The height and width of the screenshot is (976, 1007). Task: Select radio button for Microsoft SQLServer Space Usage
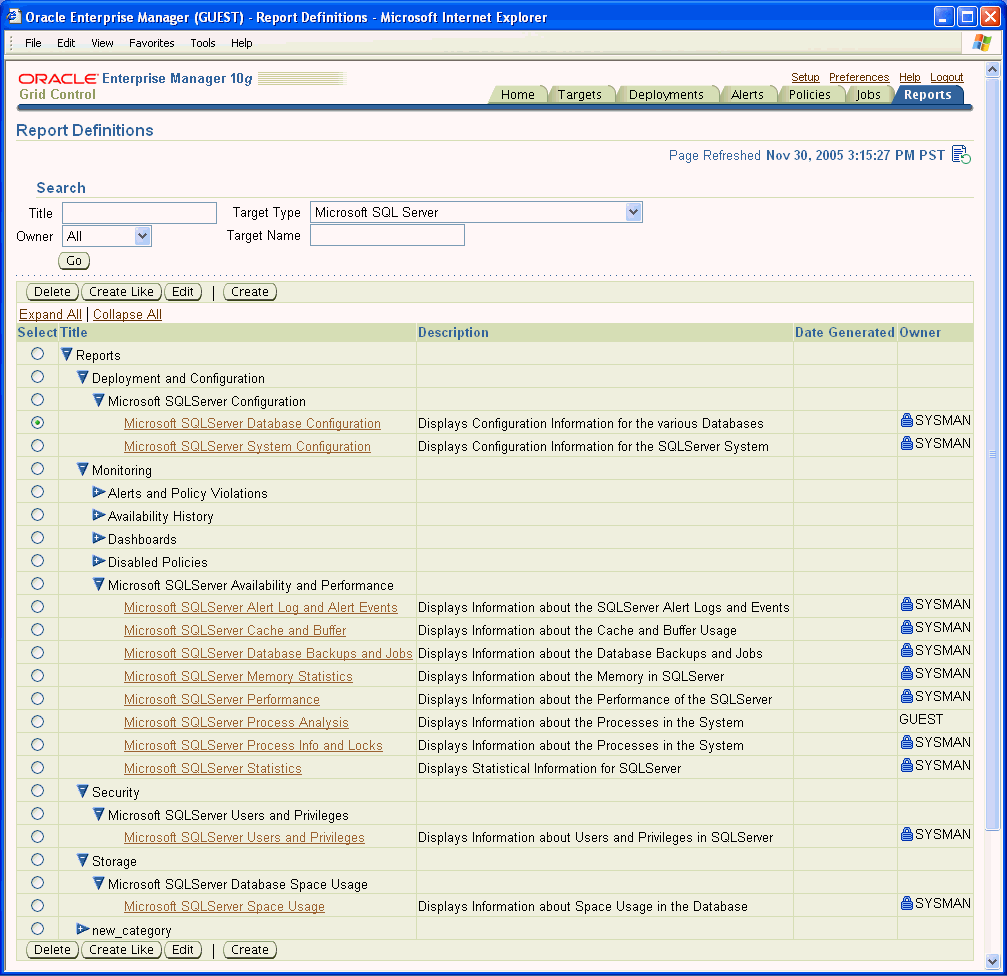pyautogui.click(x=37, y=905)
